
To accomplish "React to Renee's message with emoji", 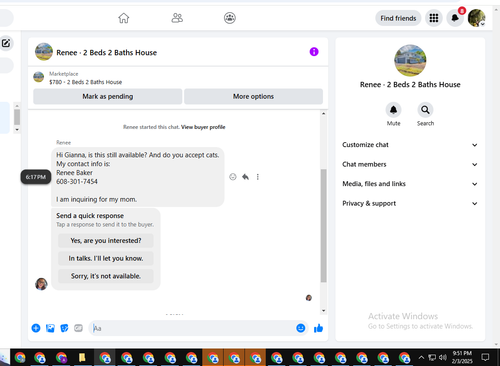I will pos(233,177).
